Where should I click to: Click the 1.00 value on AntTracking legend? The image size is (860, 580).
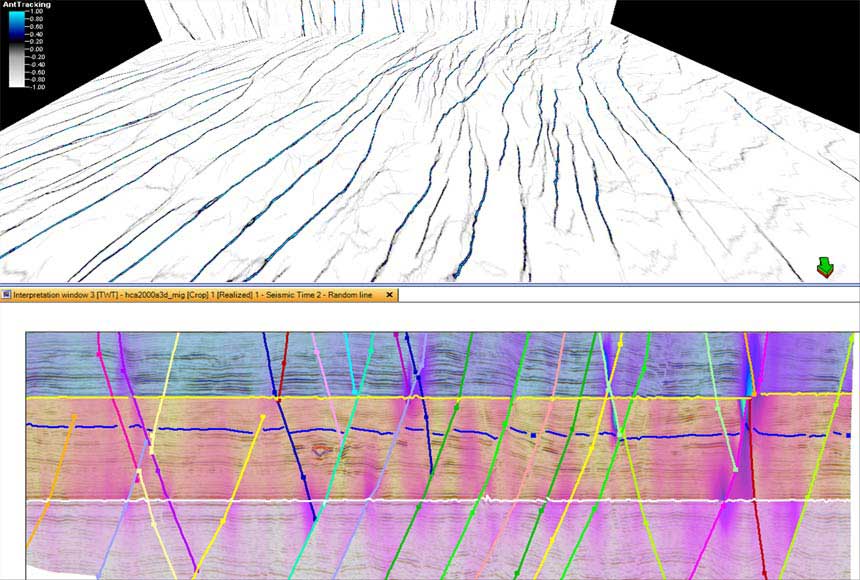point(36,11)
